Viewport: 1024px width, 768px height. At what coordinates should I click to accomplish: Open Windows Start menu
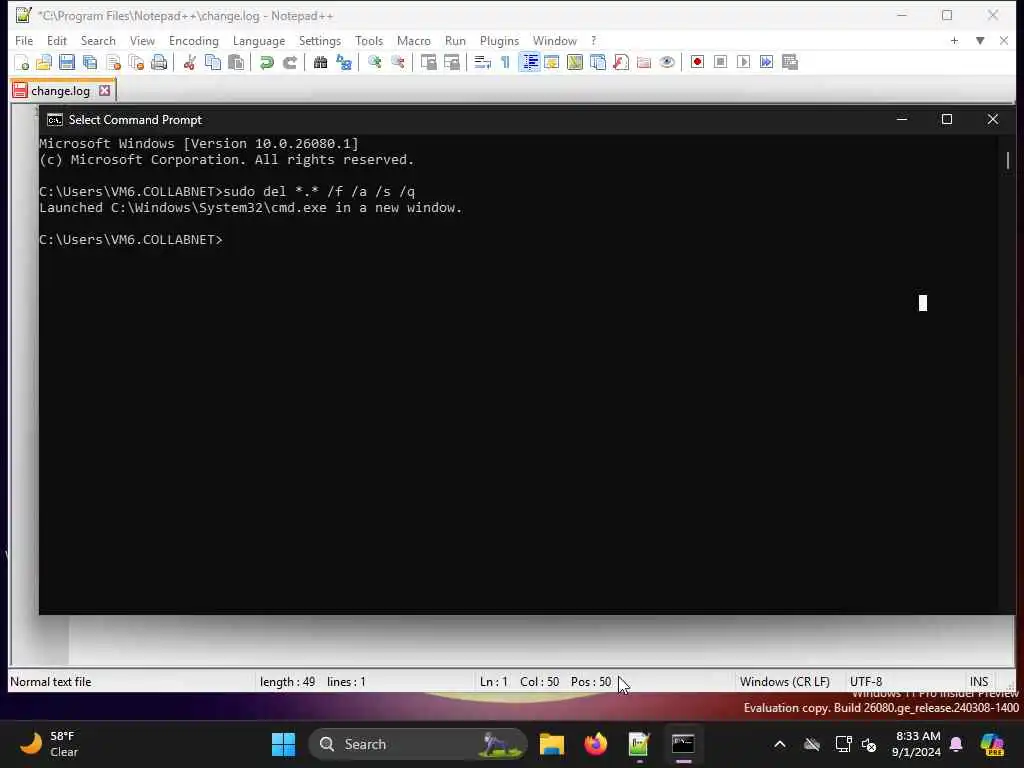click(283, 744)
